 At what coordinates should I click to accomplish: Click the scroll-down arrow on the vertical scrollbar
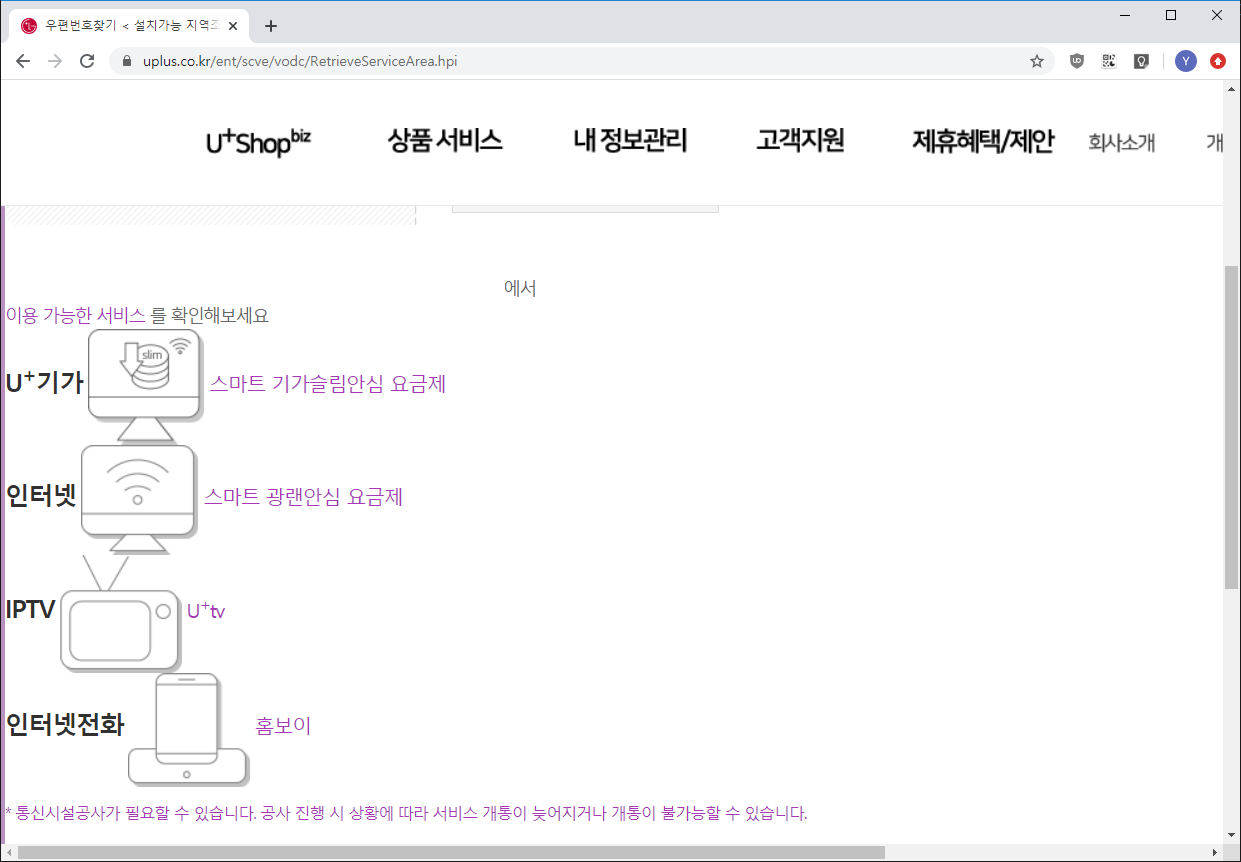tap(1232, 836)
